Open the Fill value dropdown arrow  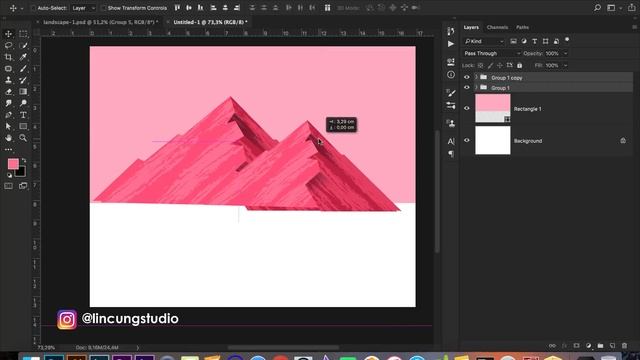tap(565, 65)
